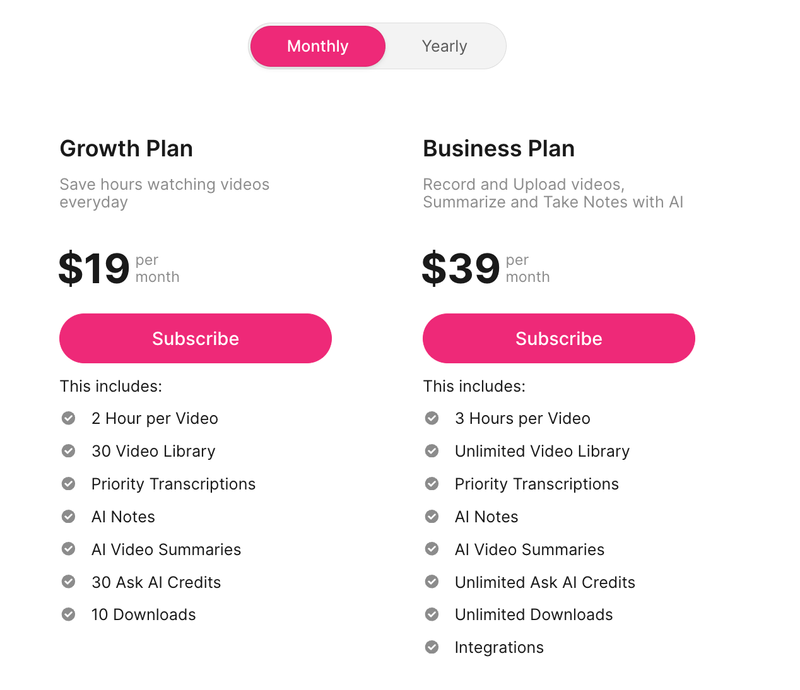Click the checkmark icon beside 10 Downloads

[x=68, y=615]
